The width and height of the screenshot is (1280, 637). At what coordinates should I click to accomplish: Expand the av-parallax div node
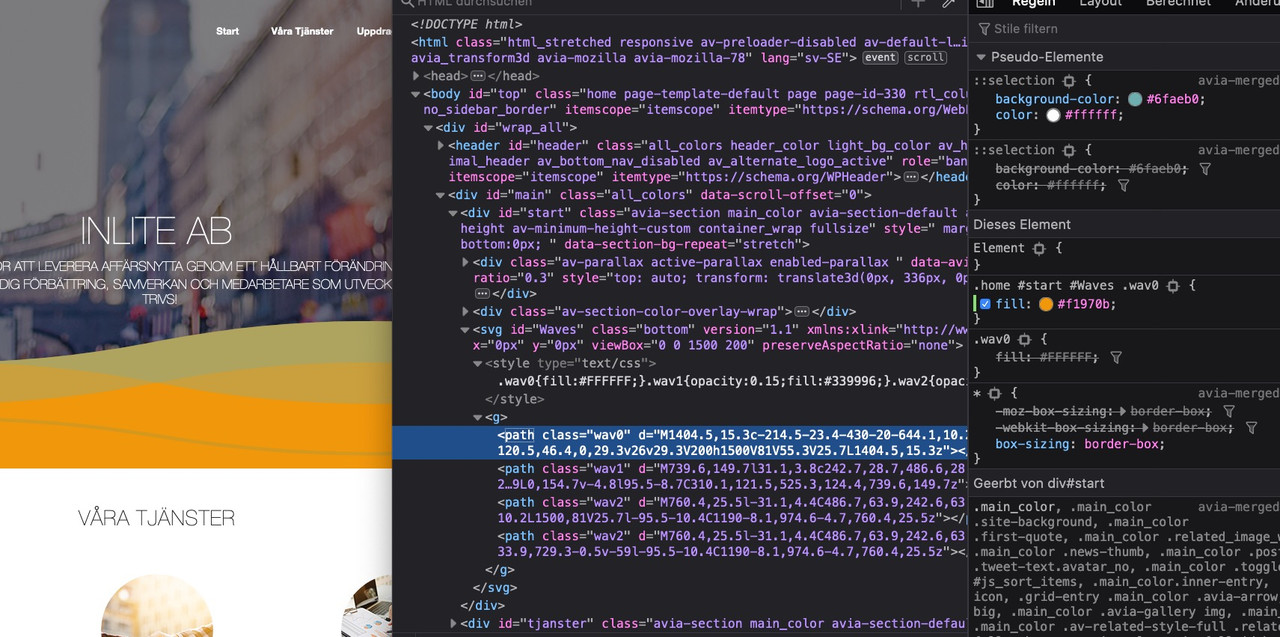(x=465, y=262)
